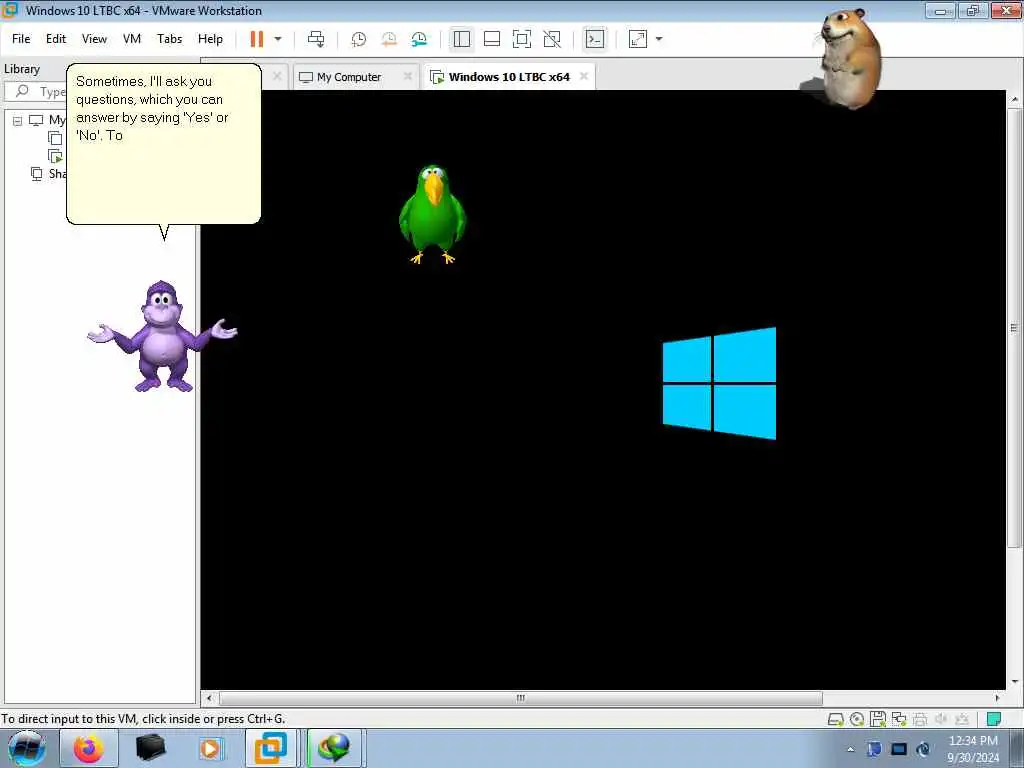Click the USB device status icon
This screenshot has width=1024, height=768.
962,720
